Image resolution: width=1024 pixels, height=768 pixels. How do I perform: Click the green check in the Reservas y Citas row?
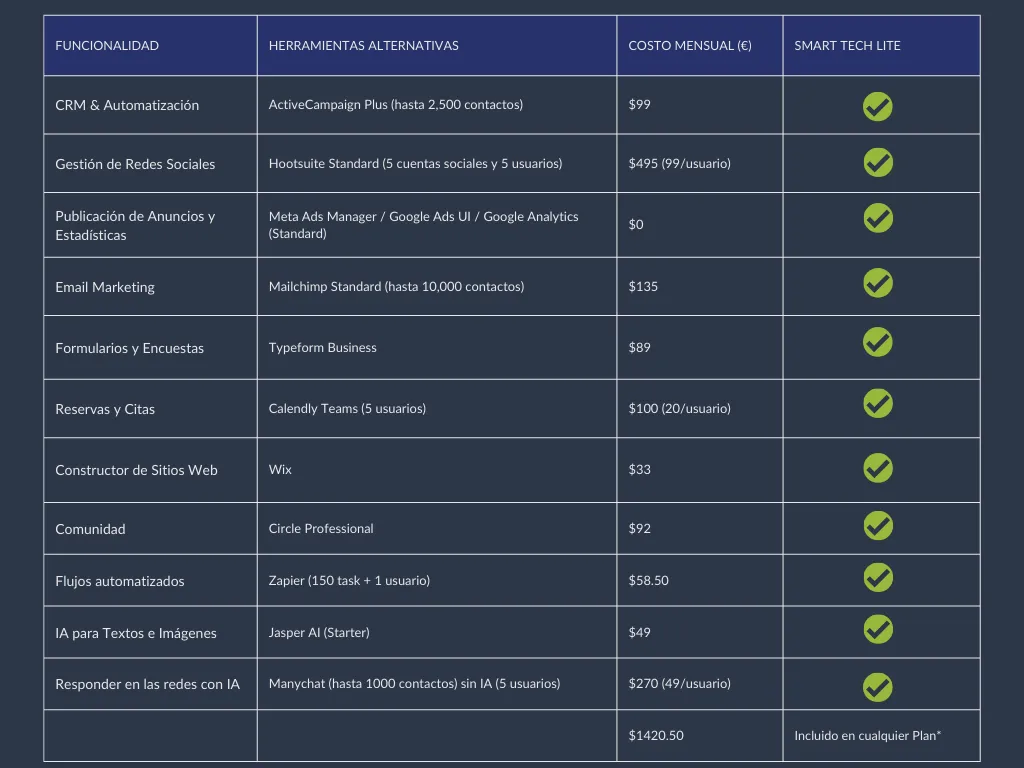click(878, 404)
